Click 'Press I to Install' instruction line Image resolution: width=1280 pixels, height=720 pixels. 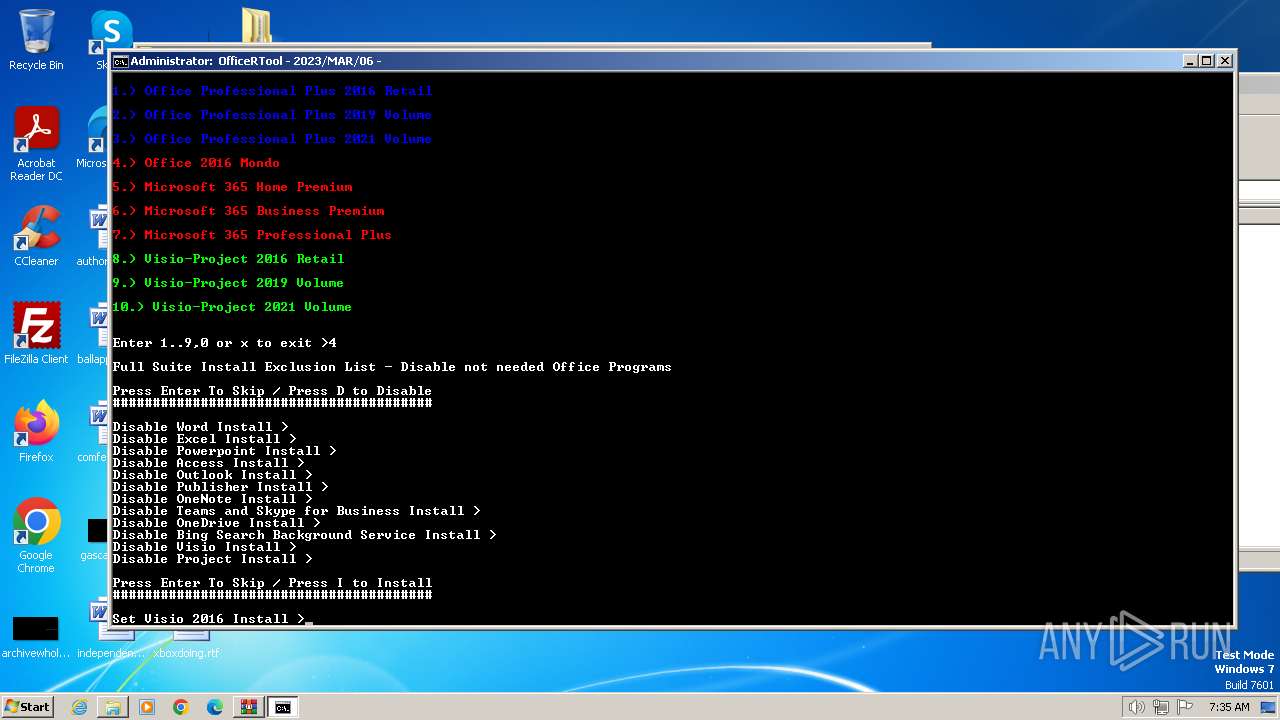tap(272, 583)
